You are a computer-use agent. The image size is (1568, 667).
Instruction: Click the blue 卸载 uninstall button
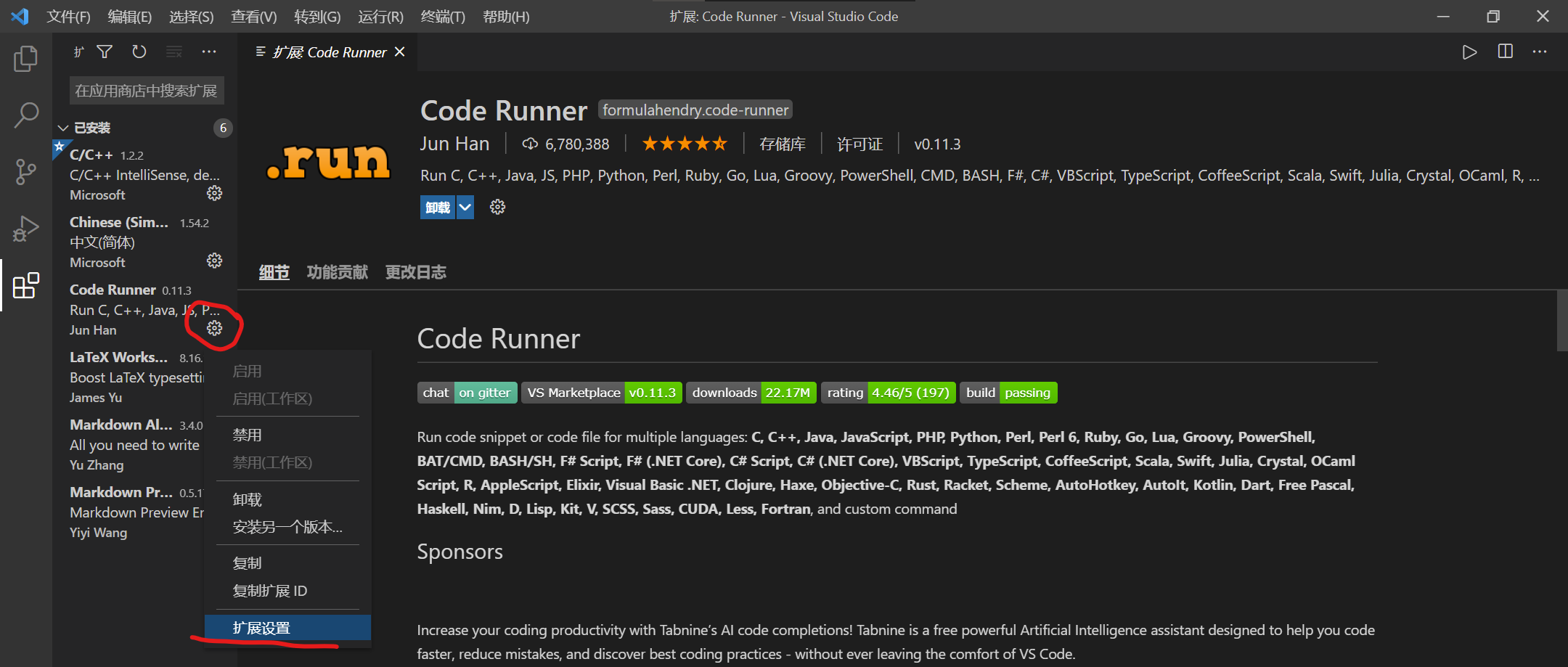tap(438, 208)
